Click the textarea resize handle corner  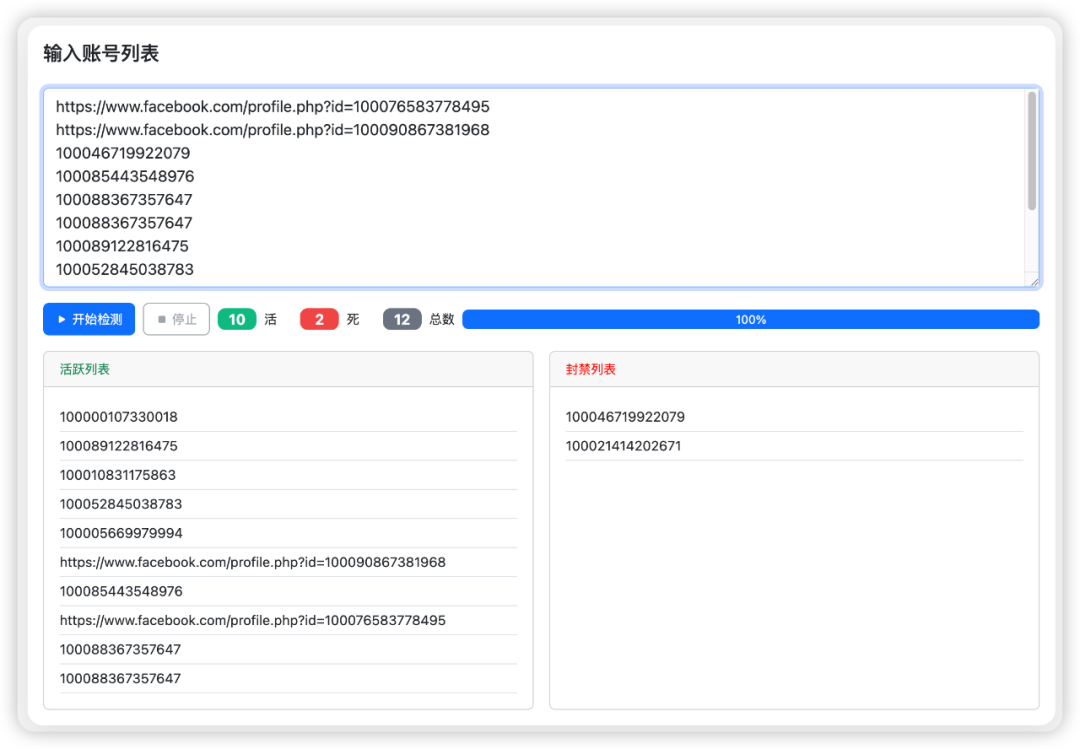point(1034,281)
